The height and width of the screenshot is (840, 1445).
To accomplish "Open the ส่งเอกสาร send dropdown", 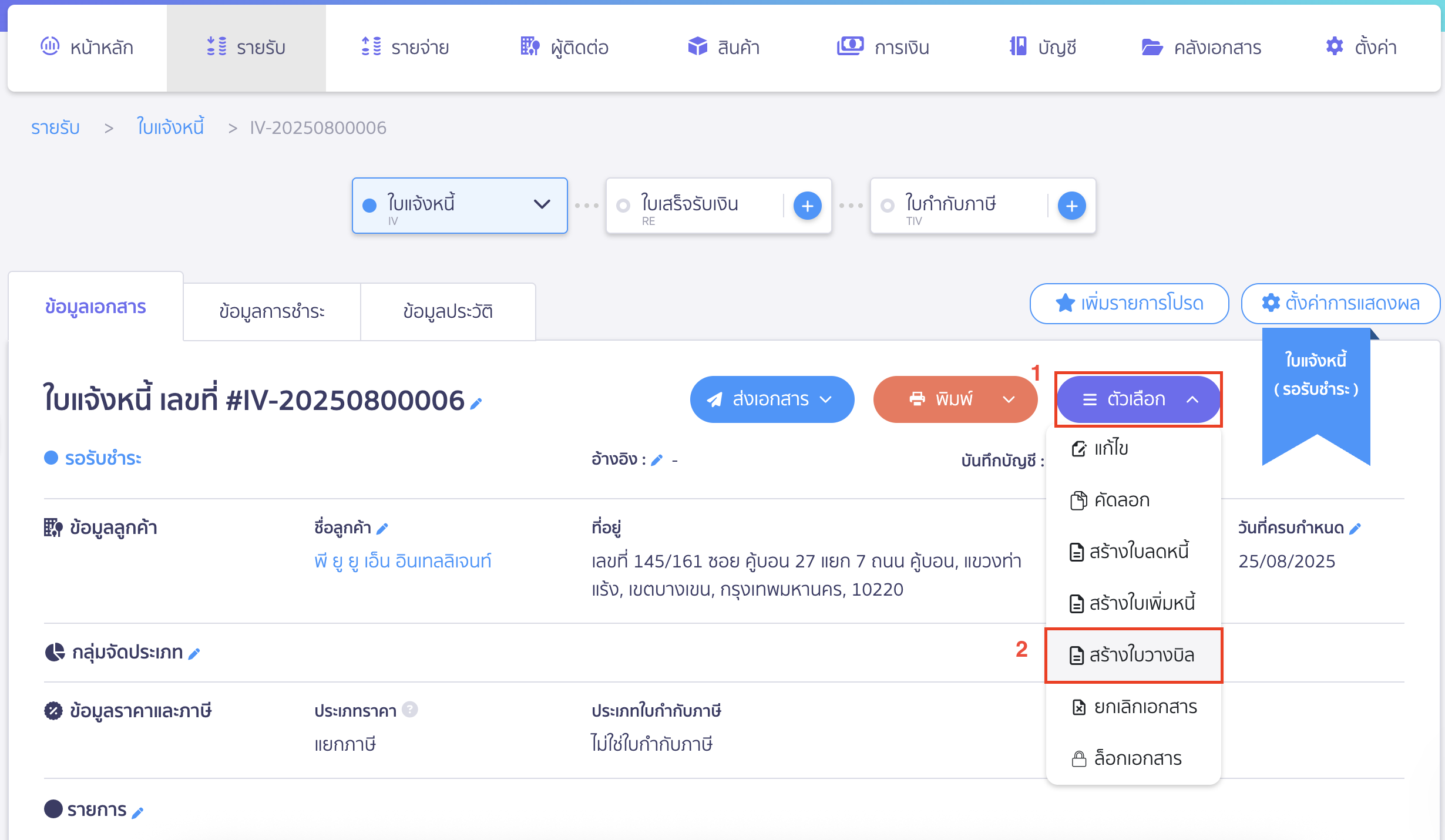I will pyautogui.click(x=772, y=399).
